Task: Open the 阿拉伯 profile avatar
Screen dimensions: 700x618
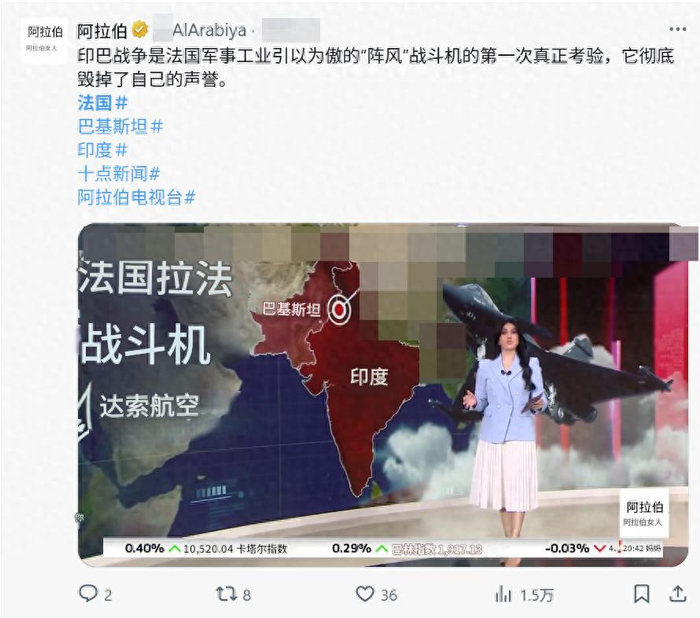Action: pyautogui.click(x=44, y=39)
